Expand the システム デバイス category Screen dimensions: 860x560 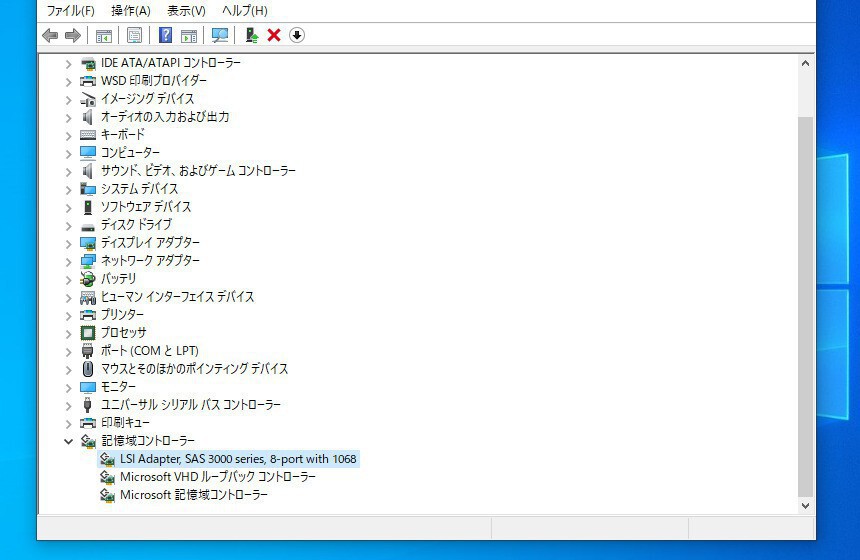(x=68, y=190)
